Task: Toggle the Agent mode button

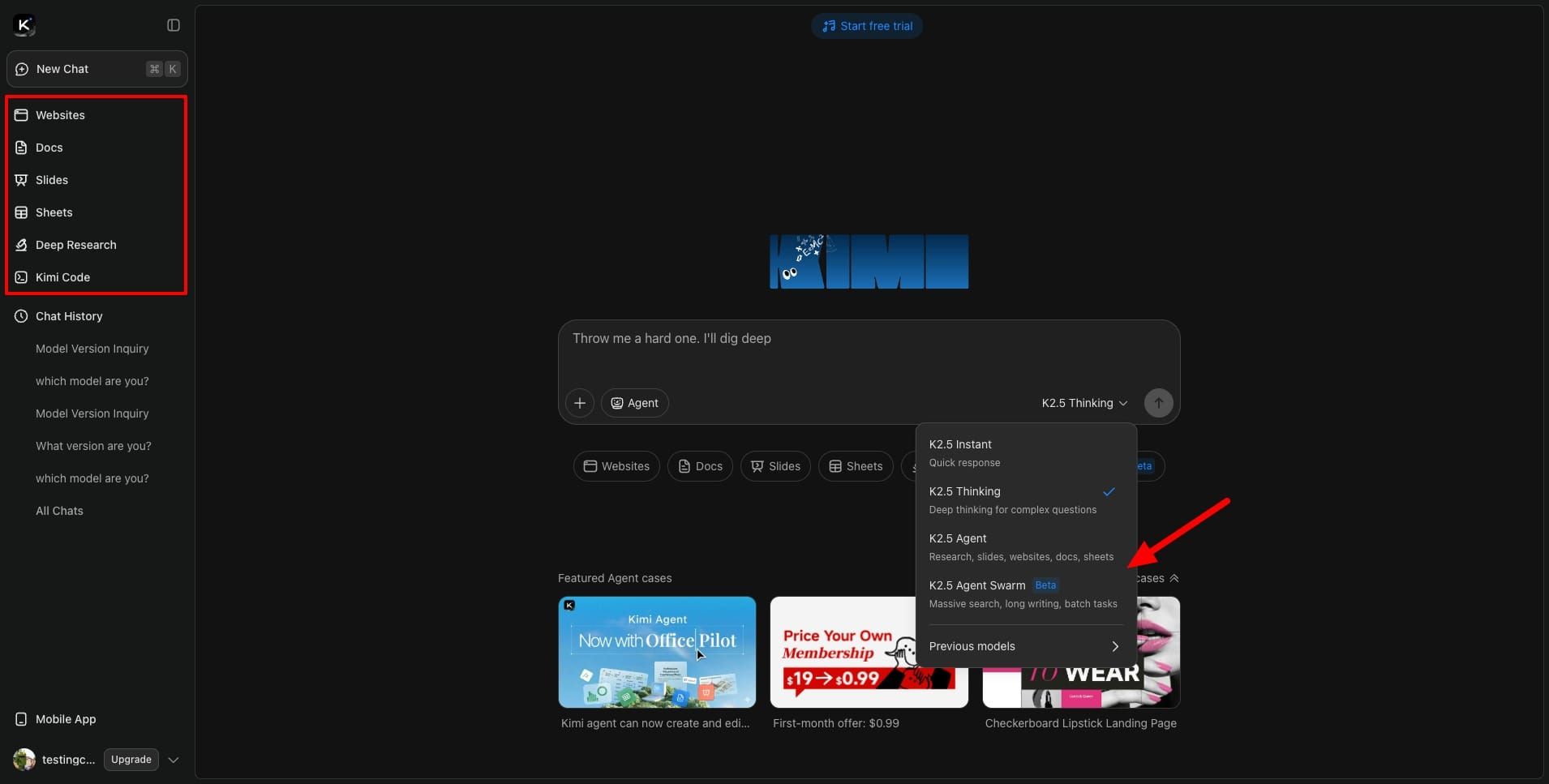Action: point(635,403)
